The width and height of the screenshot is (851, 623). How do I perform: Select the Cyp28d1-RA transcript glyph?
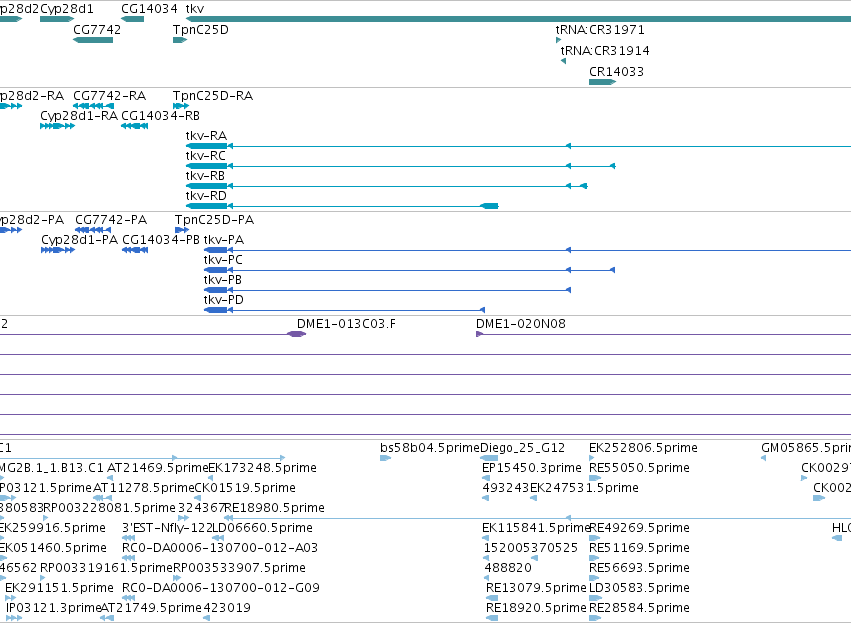57,126
